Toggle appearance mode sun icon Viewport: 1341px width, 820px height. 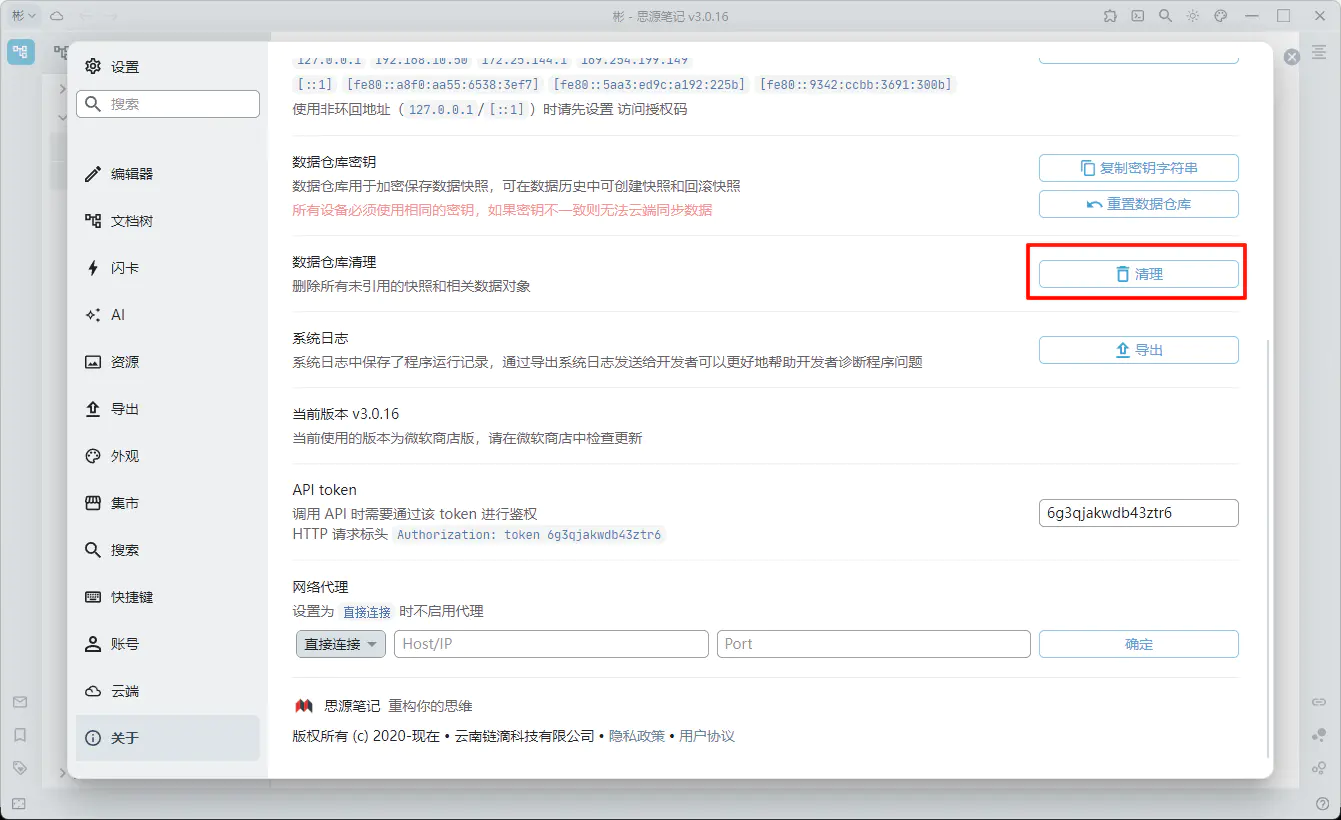click(x=1193, y=16)
